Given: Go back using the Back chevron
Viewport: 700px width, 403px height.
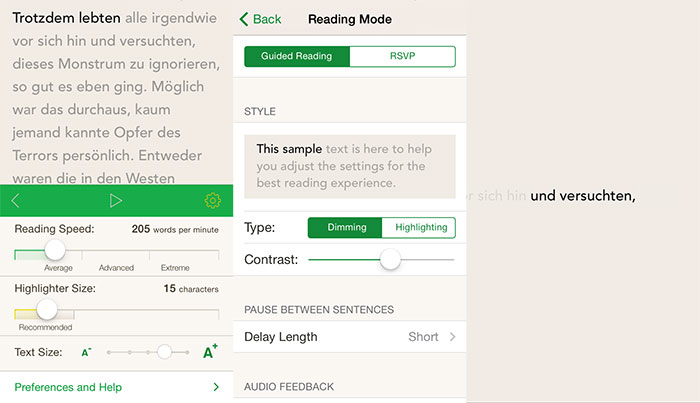Looking at the screenshot, I should coord(244,19).
